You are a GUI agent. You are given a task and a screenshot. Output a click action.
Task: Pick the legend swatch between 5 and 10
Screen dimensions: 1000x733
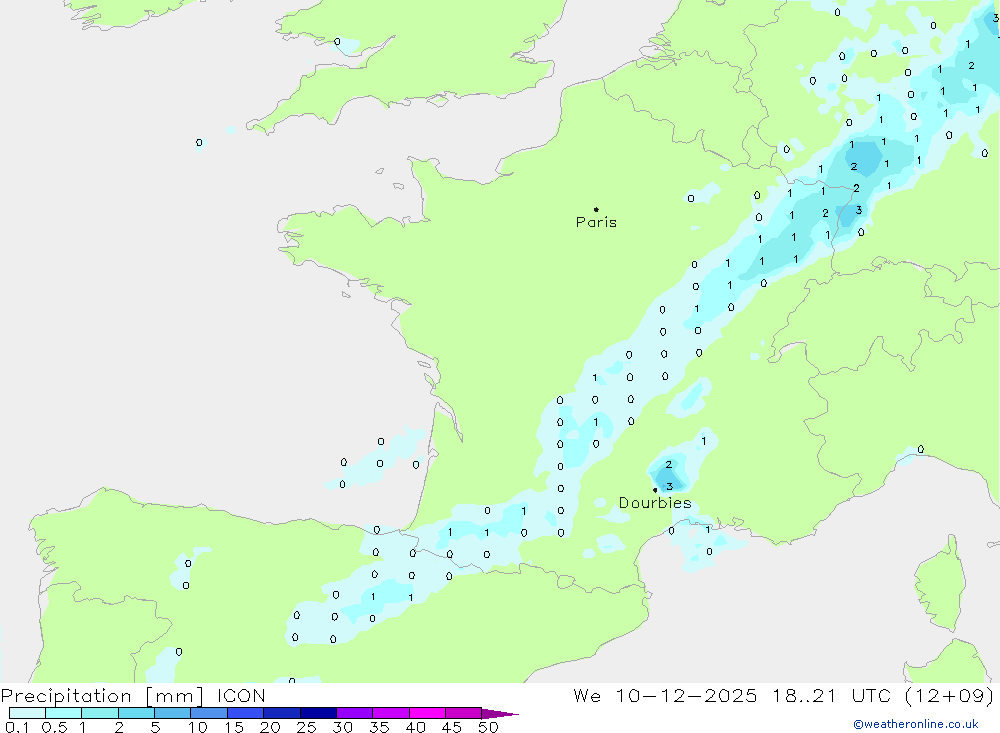172,713
